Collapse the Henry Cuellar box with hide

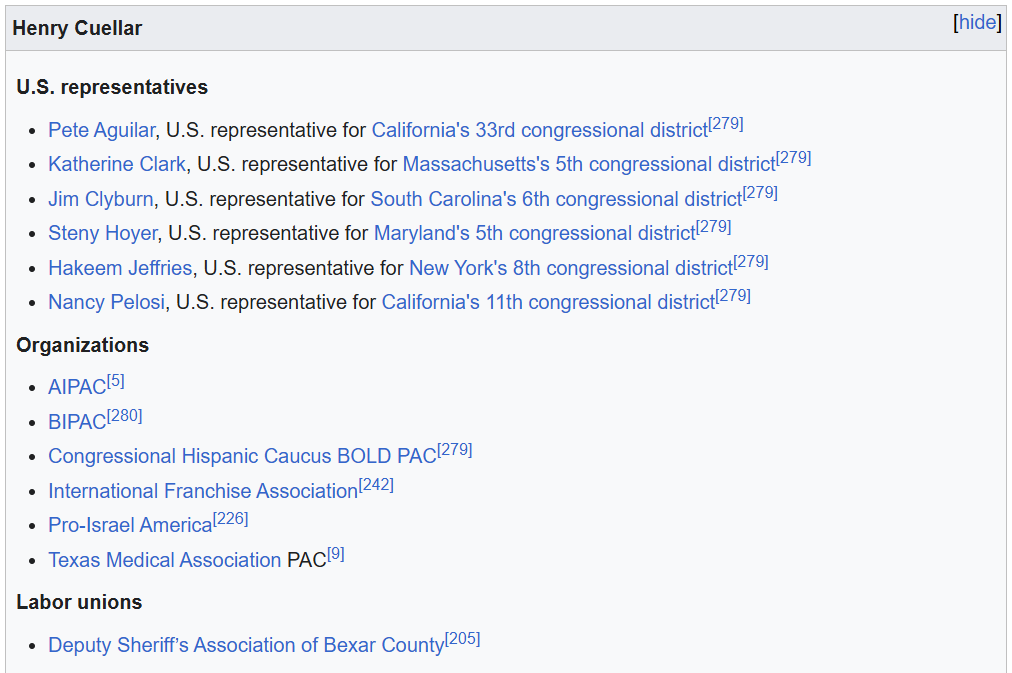[x=977, y=23]
